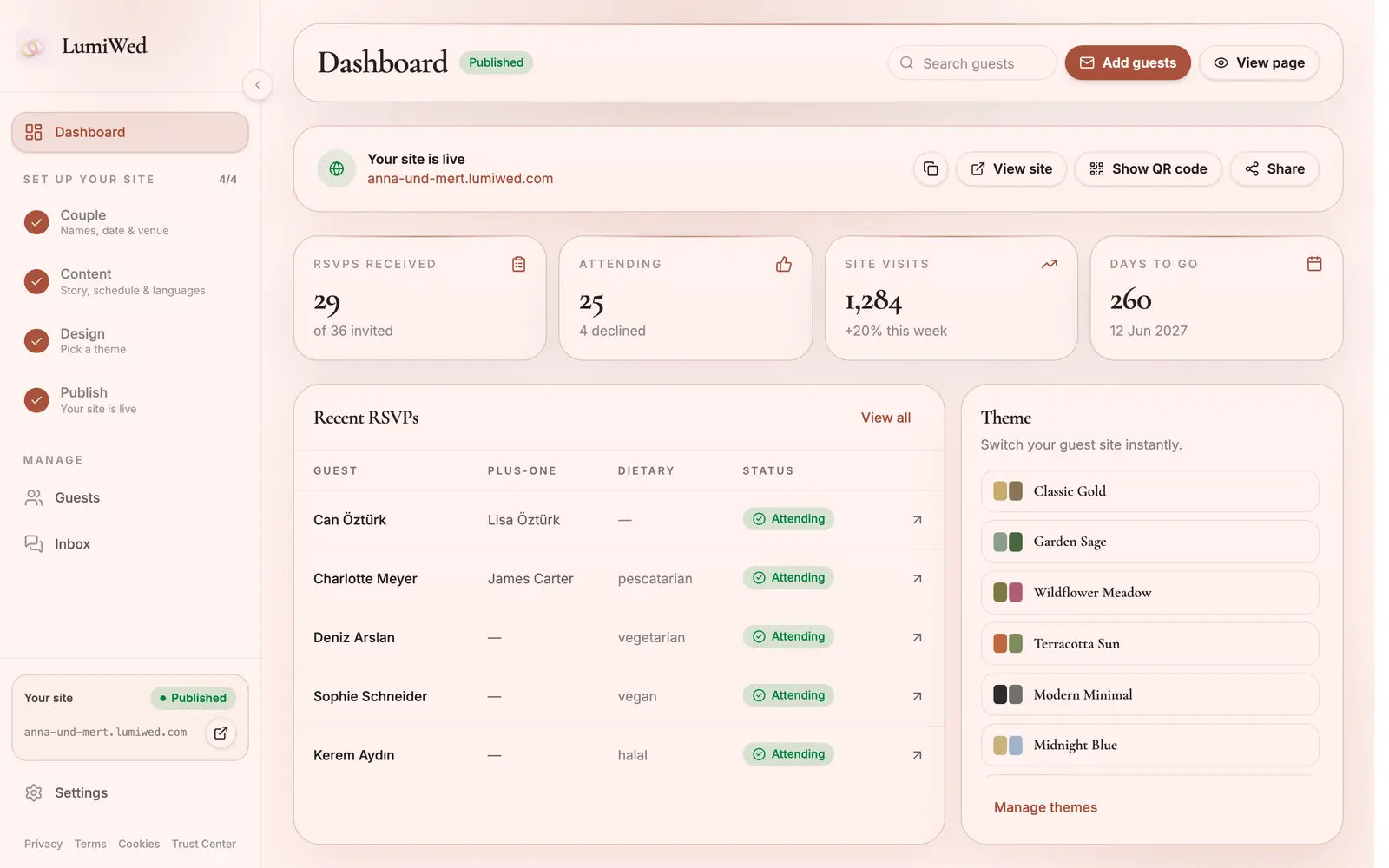Show the QR code

point(1149,169)
